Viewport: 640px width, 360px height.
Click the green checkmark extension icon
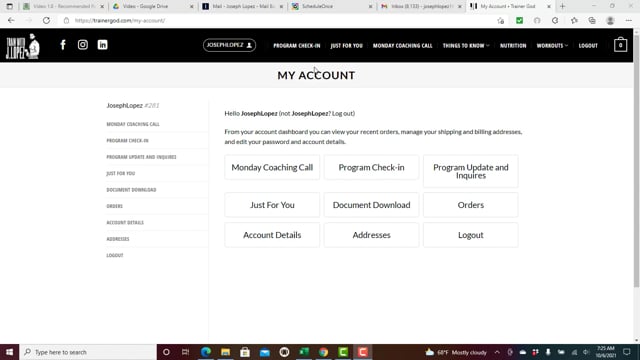click(x=519, y=20)
